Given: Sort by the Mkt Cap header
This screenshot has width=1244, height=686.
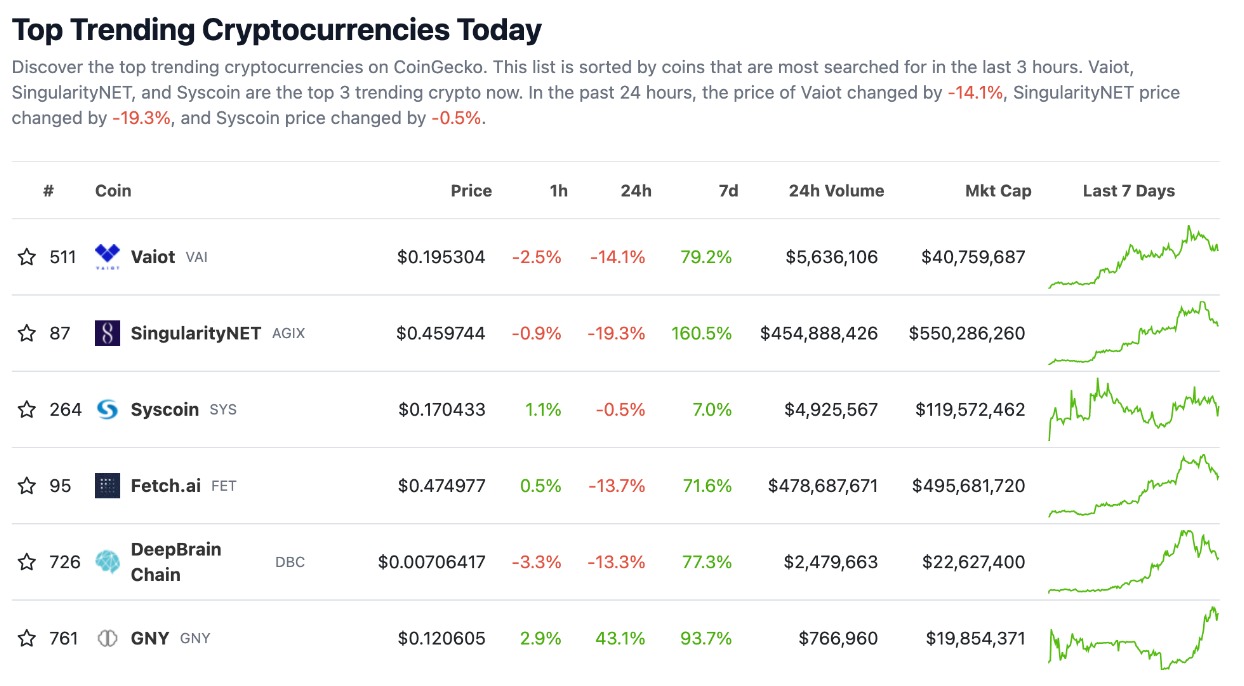Looking at the screenshot, I should pyautogui.click(x=998, y=191).
